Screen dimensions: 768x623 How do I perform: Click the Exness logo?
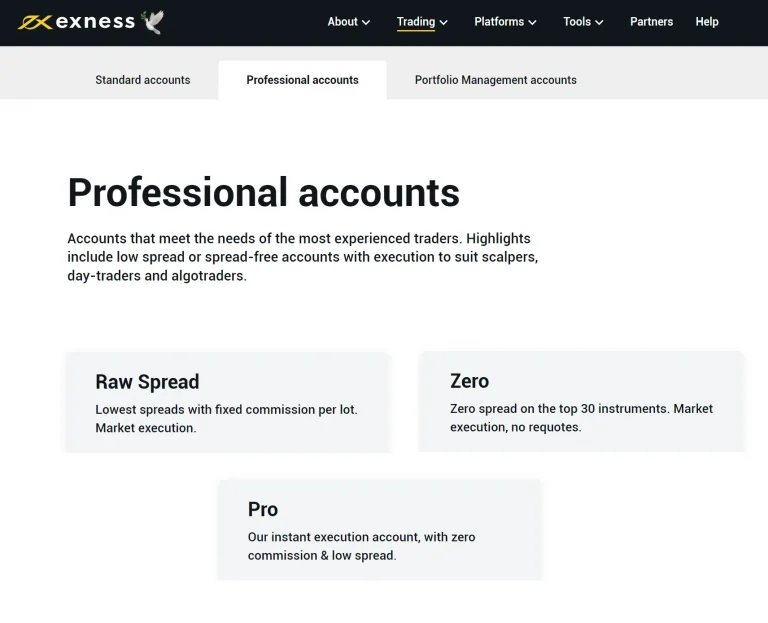[x=76, y=22]
